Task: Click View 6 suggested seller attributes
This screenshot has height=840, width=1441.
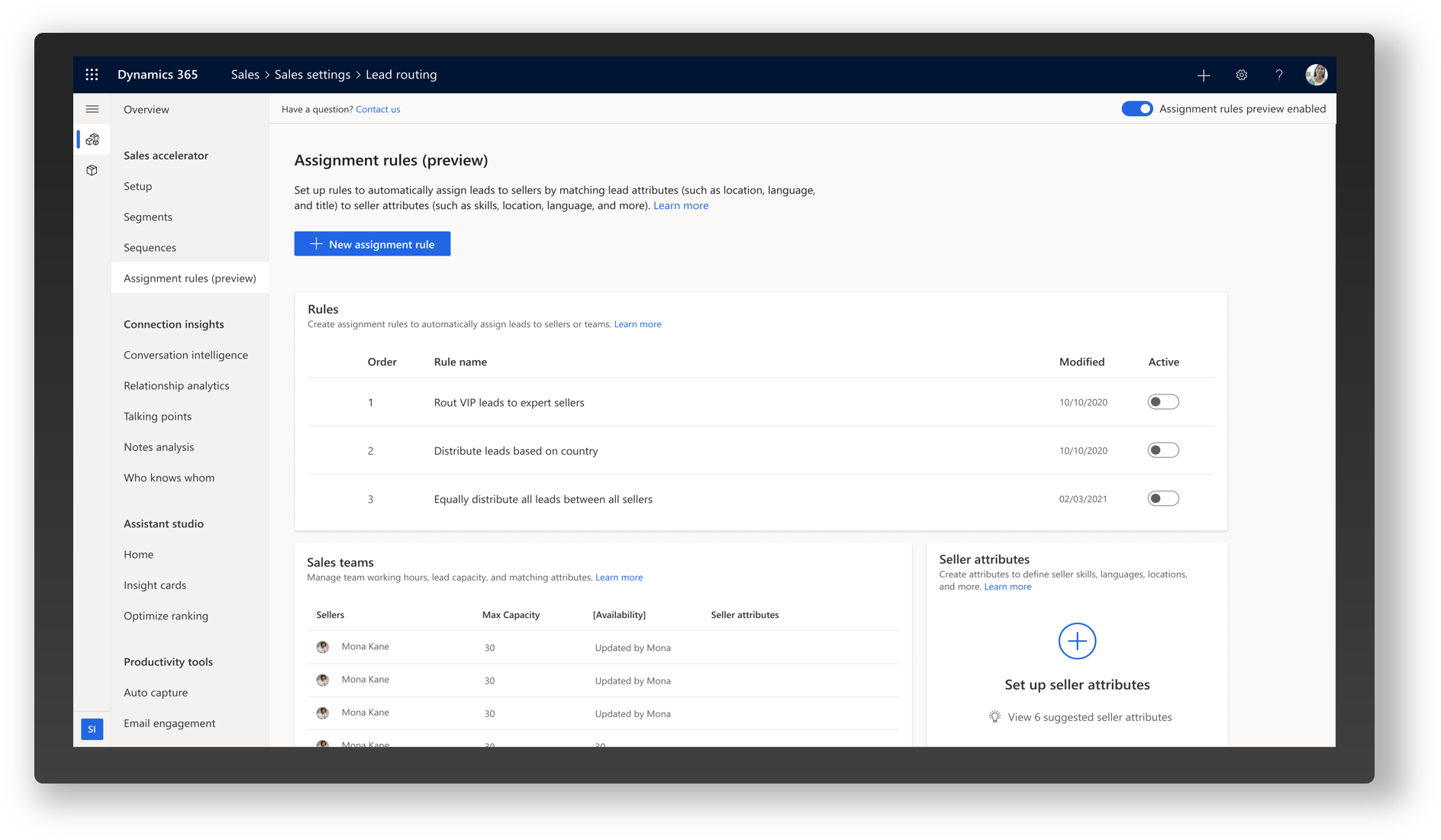Action: [1089, 717]
